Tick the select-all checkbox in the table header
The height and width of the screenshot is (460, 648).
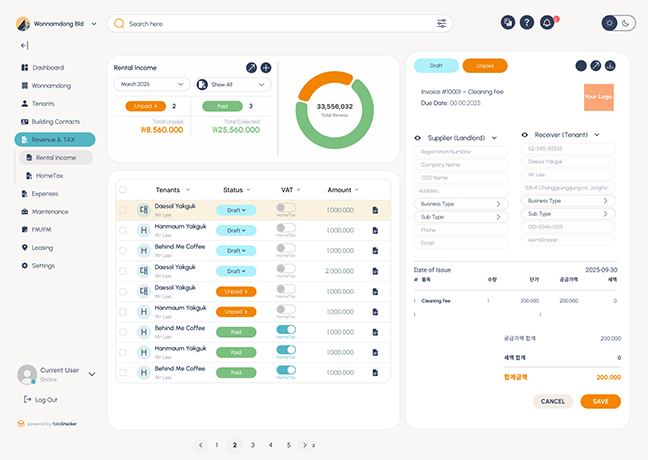point(123,189)
